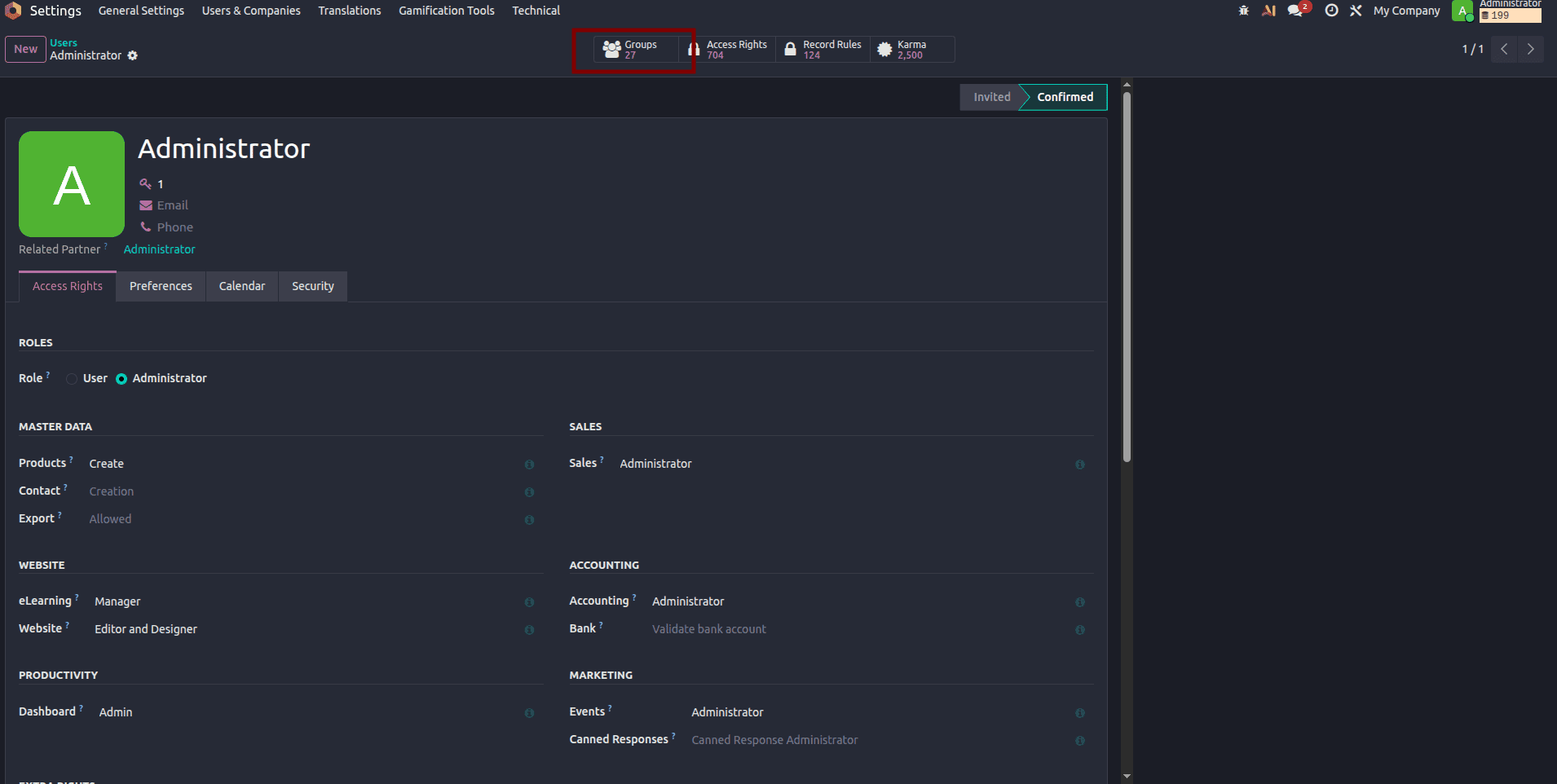Click info icon on Dashboard row

(529, 713)
